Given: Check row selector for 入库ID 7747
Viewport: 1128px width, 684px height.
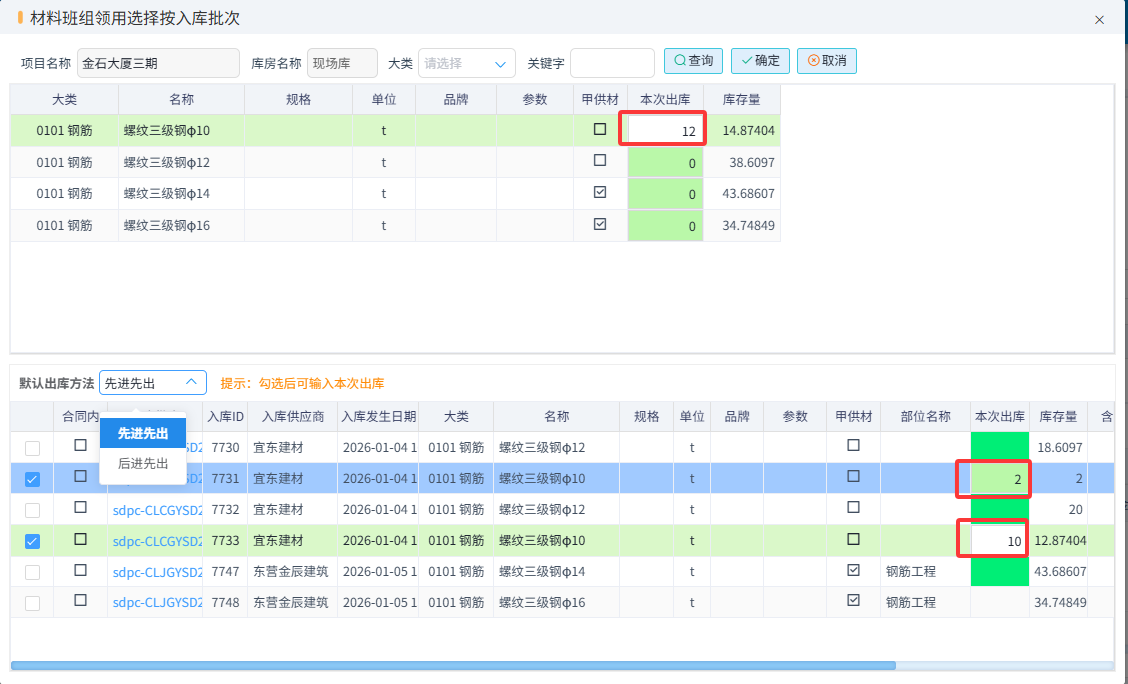Looking at the screenshot, I should point(32,572).
